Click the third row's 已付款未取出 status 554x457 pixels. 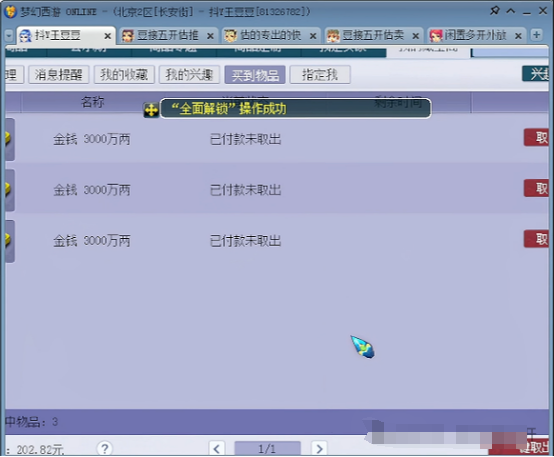245,241
